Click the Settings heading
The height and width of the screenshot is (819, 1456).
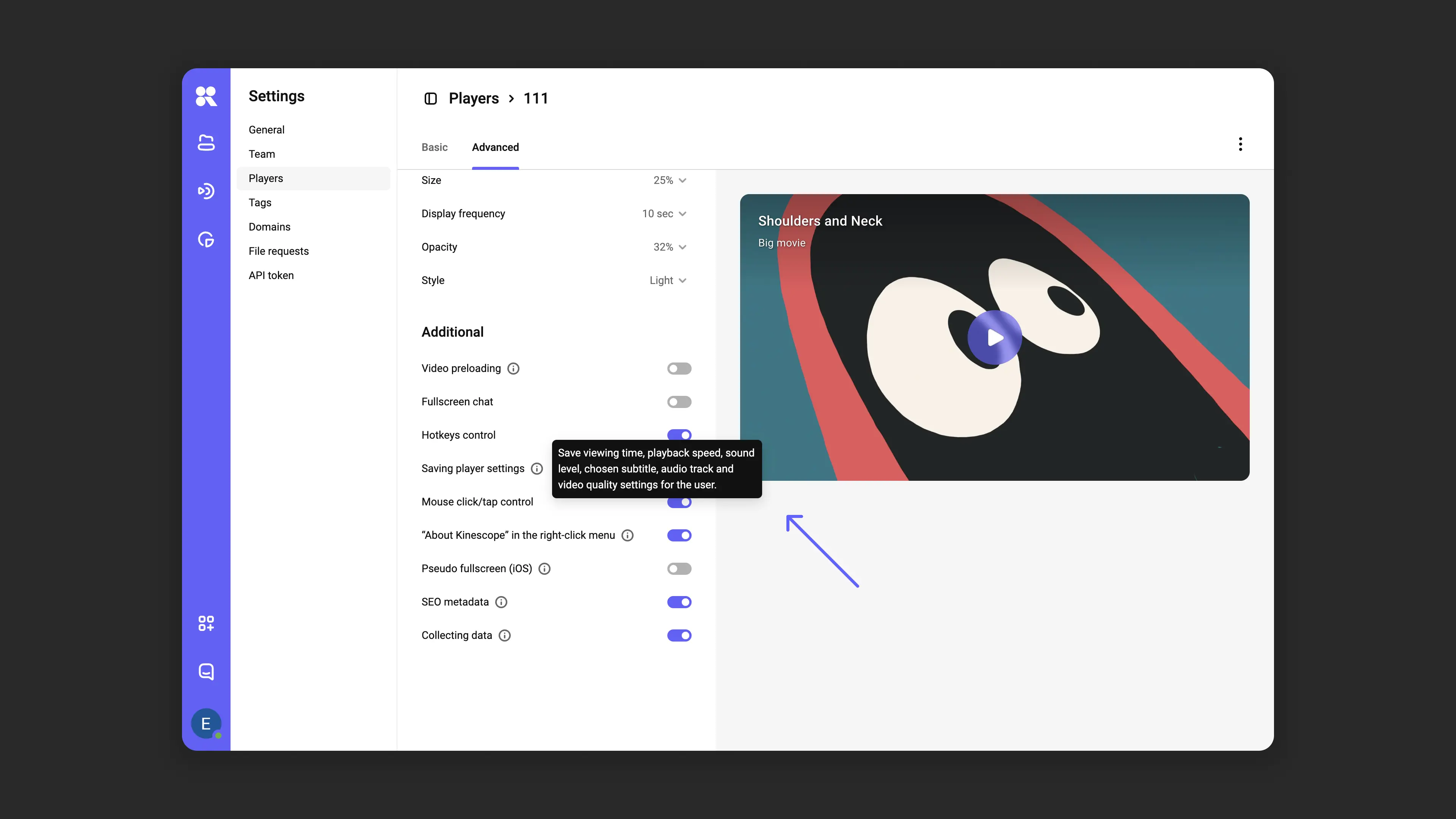[276, 96]
